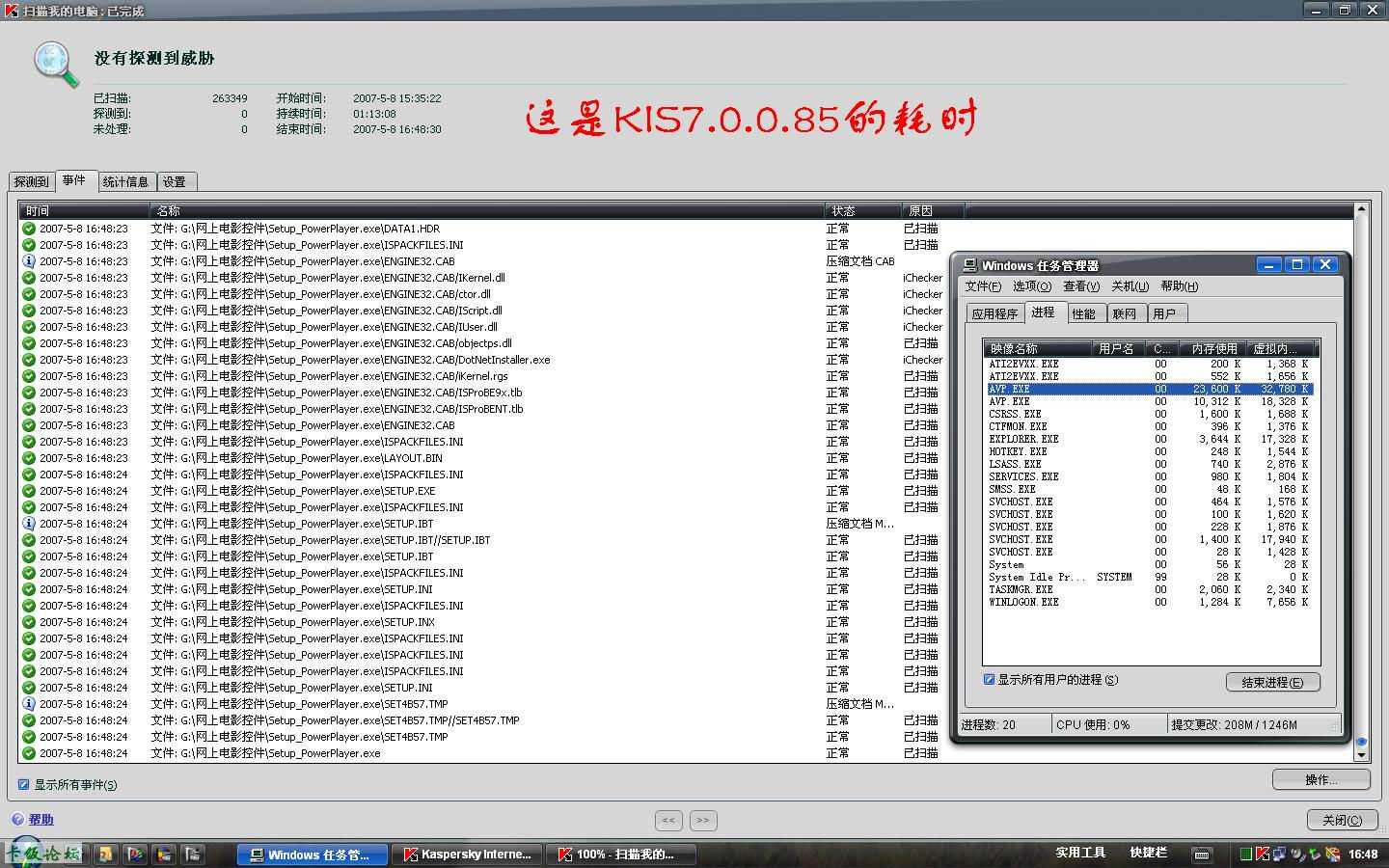Click the info icon on ENGINE32.CAB row

coord(29,261)
